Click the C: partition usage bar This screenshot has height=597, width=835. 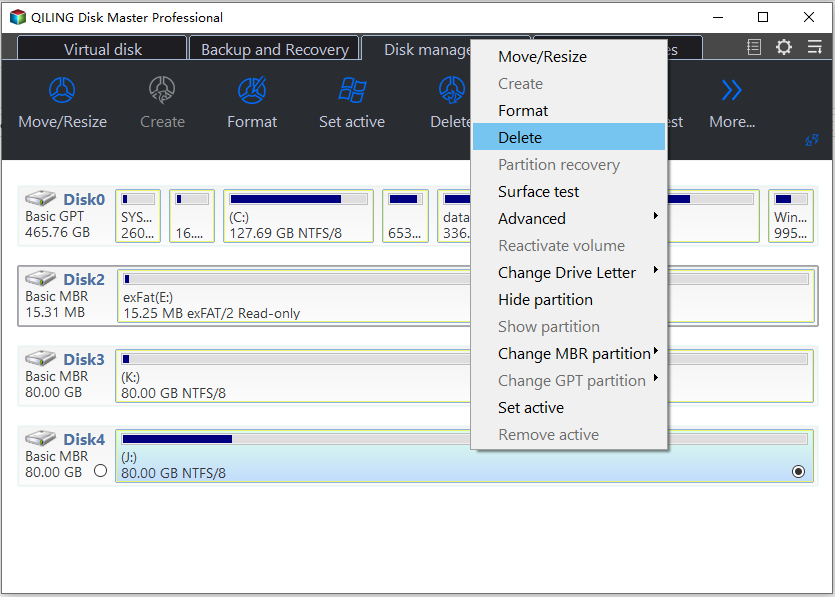(x=298, y=199)
